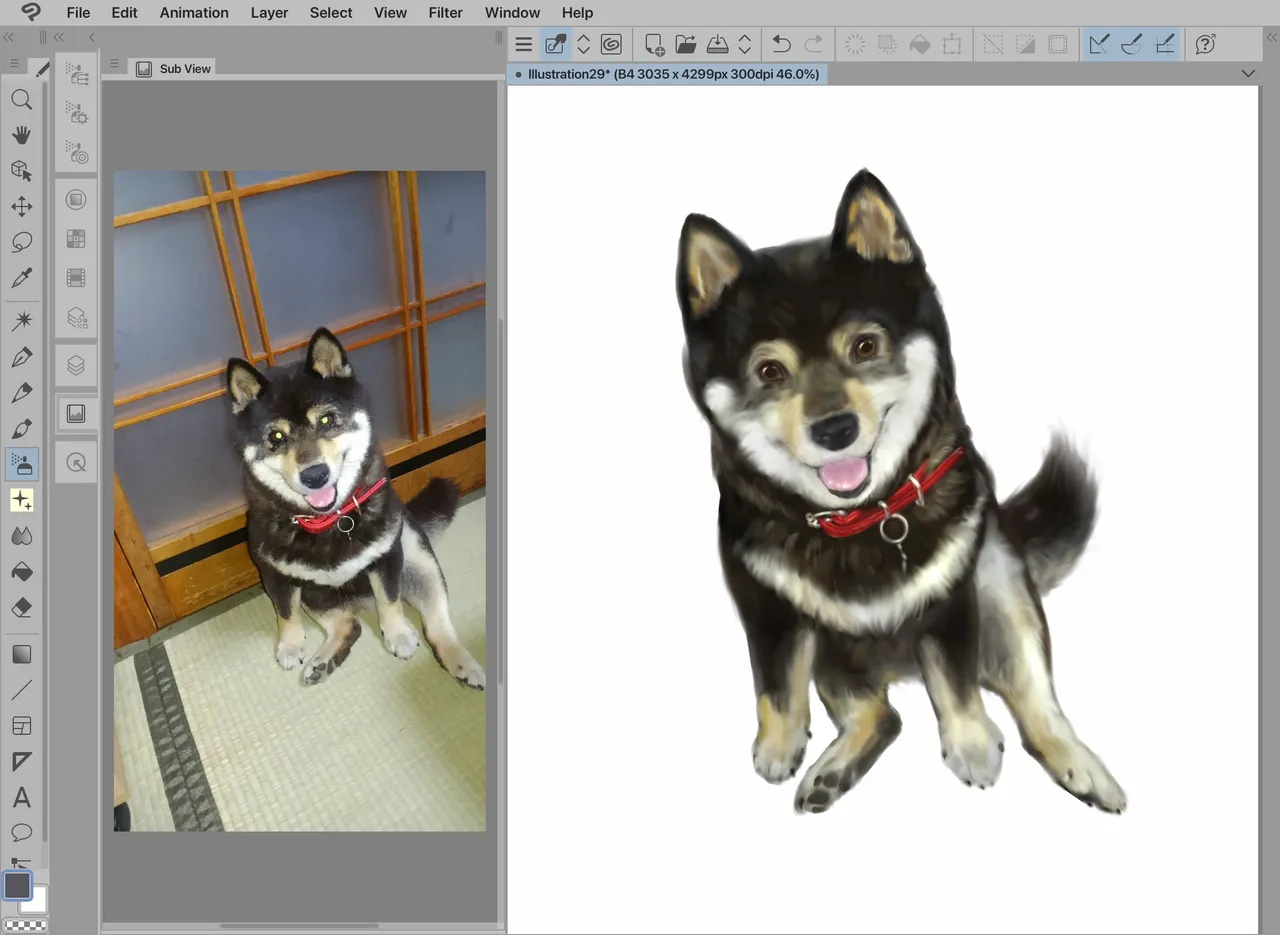Select the transparent color swatch
This screenshot has height=935, width=1280.
click(x=24, y=925)
